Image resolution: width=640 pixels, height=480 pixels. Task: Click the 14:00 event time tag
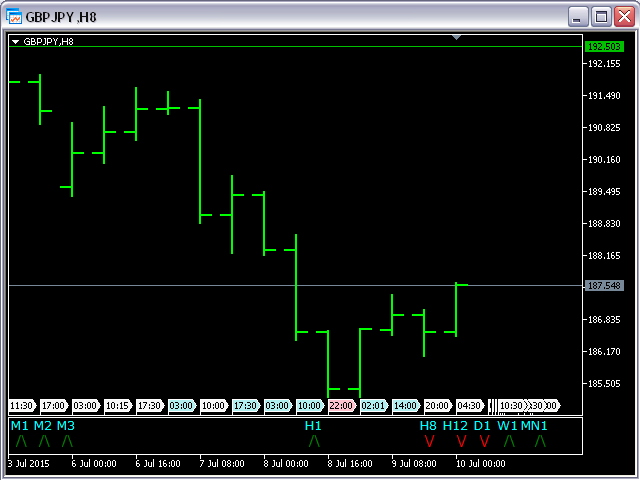coord(407,406)
